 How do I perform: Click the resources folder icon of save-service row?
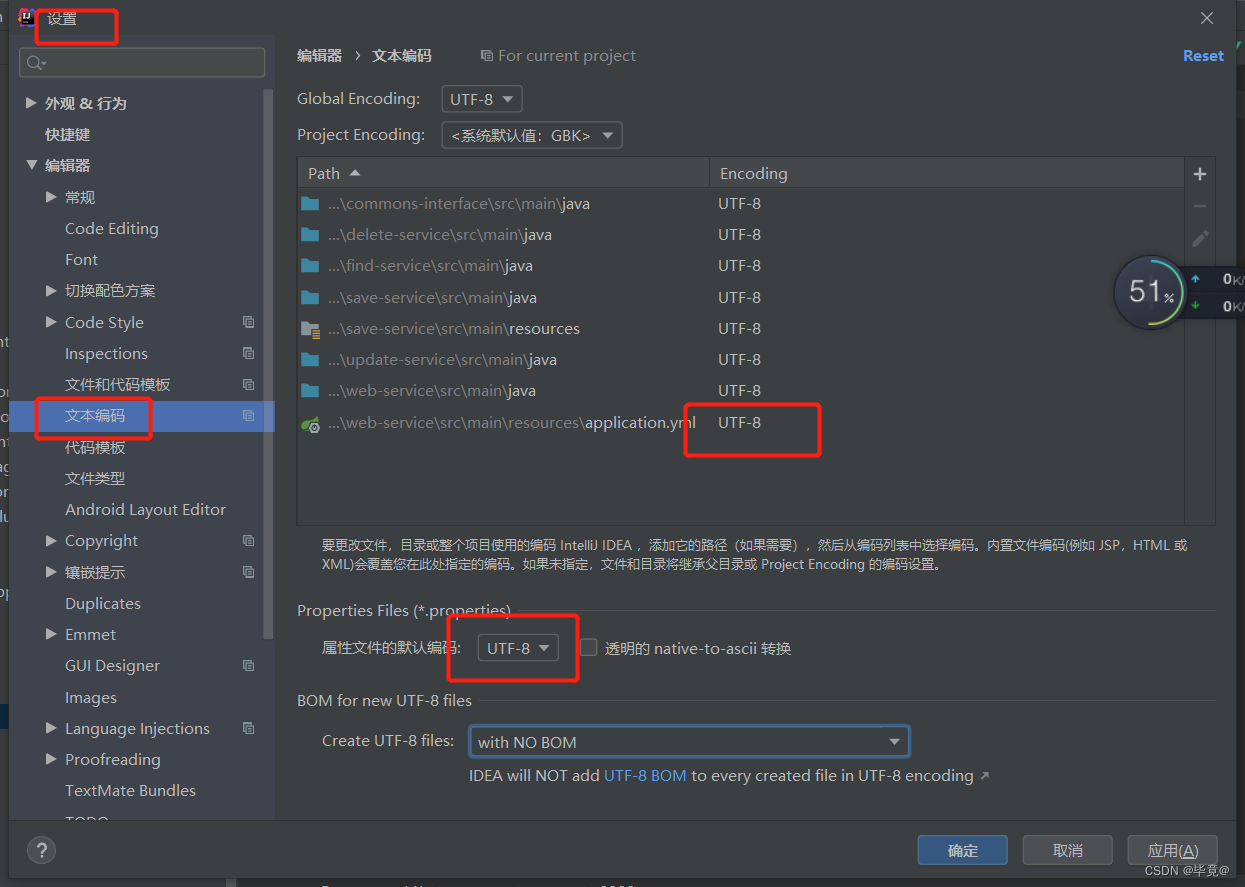tap(310, 329)
